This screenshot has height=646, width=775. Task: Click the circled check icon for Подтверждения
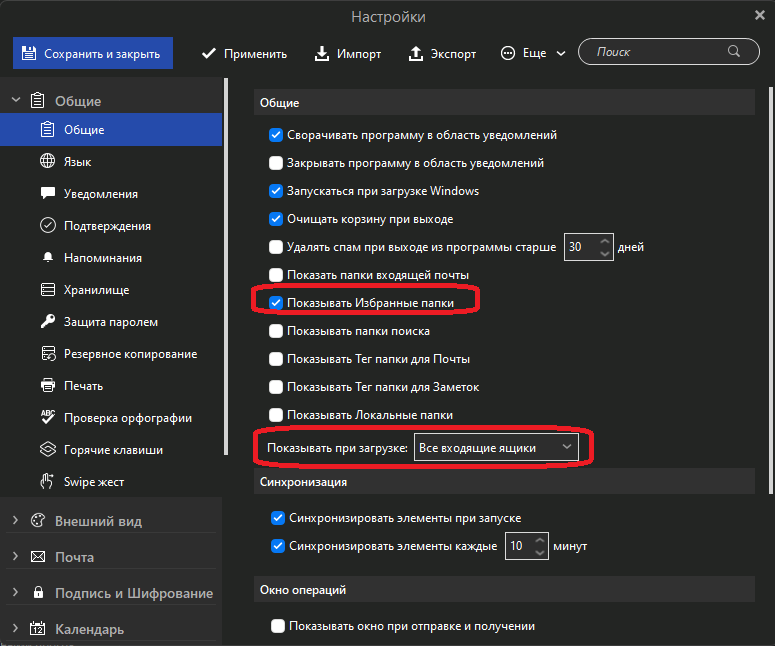(47, 225)
